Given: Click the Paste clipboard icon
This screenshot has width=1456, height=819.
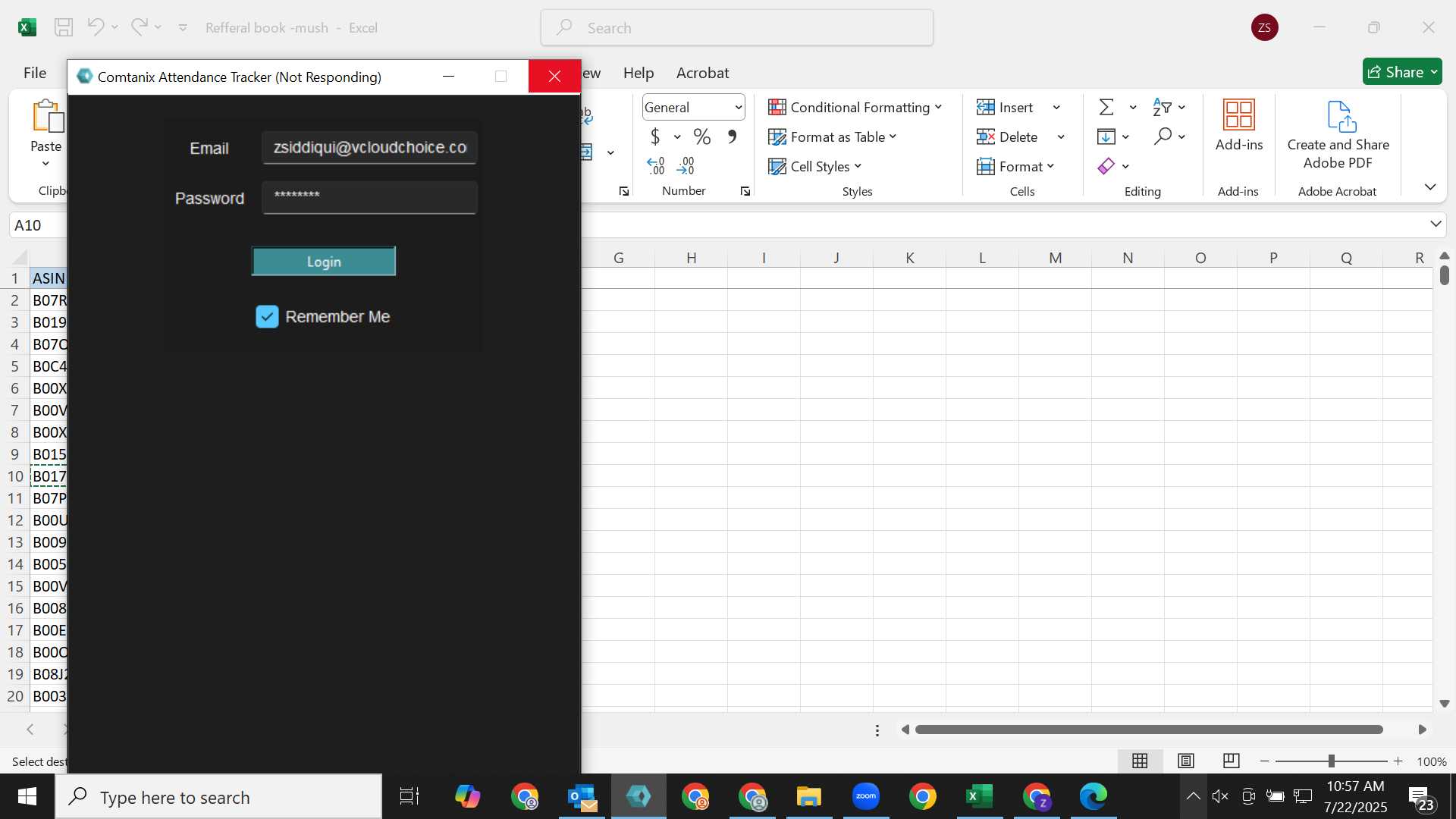Looking at the screenshot, I should click(x=47, y=116).
